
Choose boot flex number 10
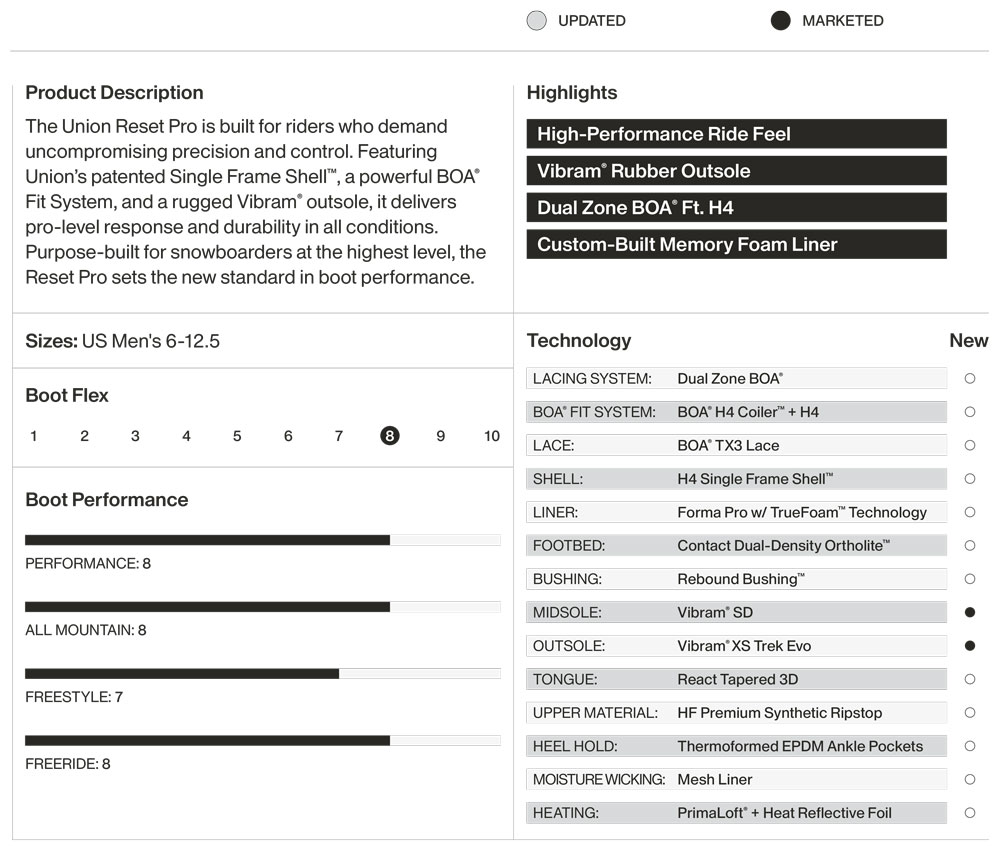[x=491, y=436]
